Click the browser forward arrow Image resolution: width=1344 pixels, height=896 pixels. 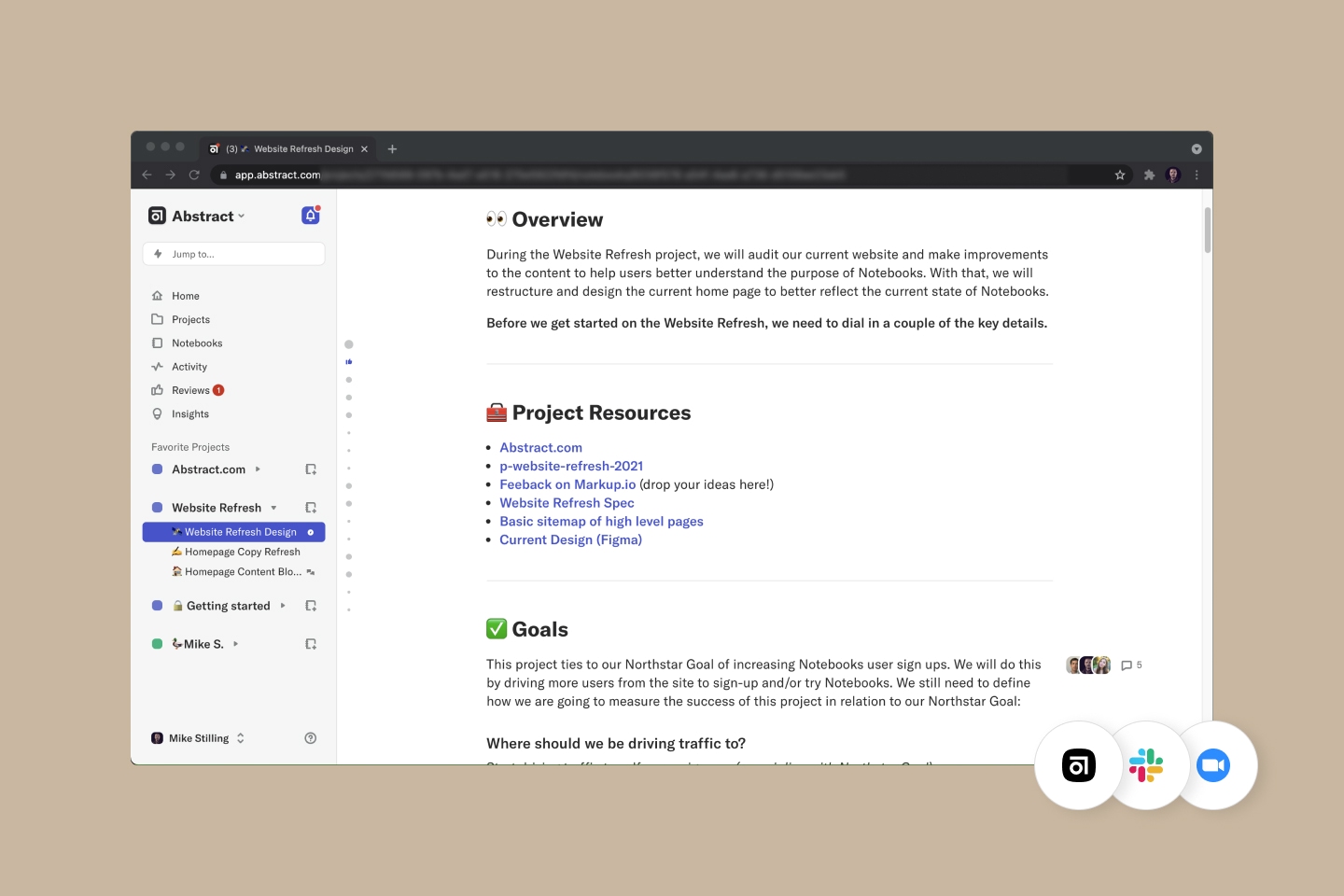tap(170, 175)
